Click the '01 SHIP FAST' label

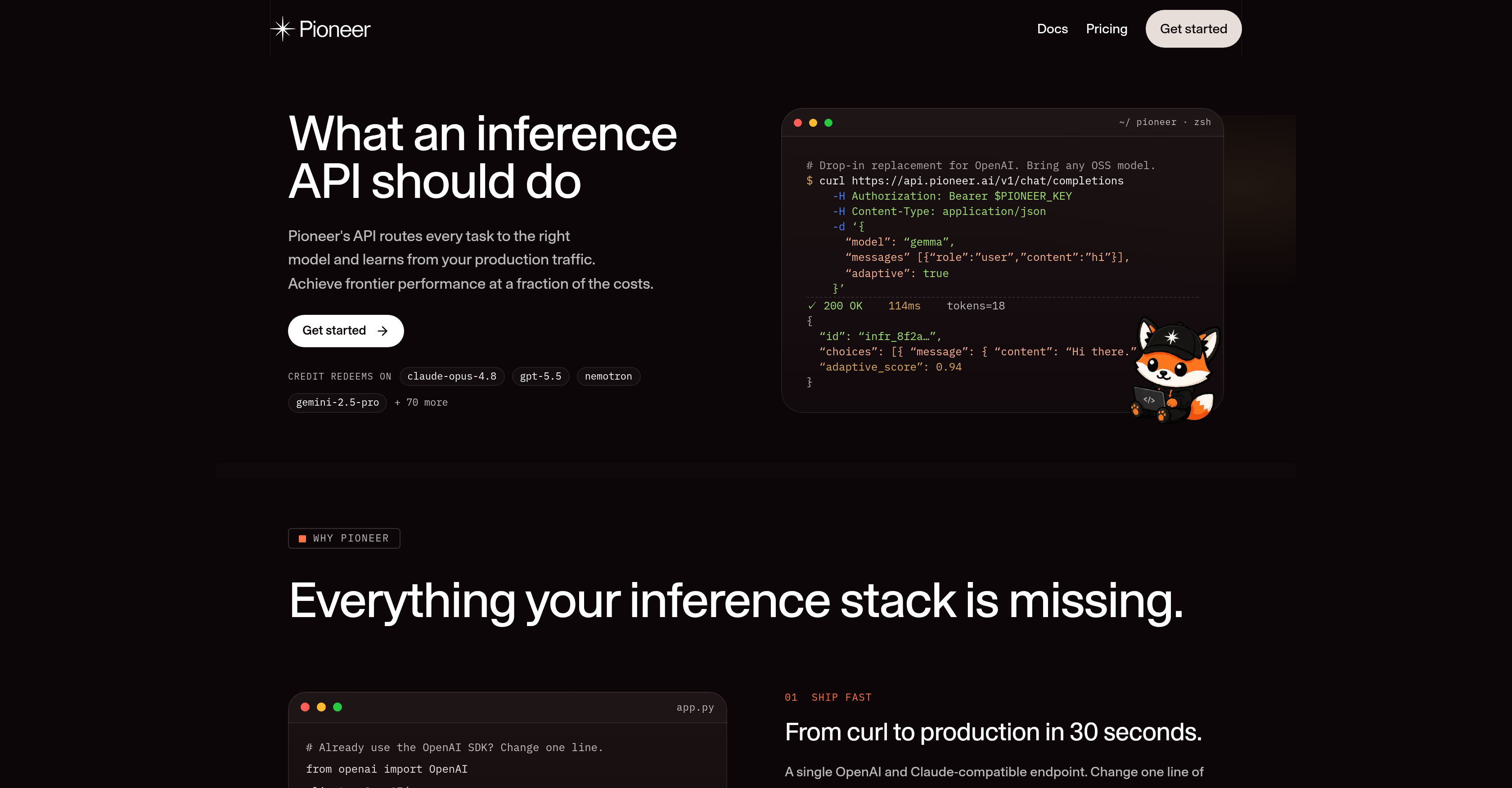click(828, 697)
